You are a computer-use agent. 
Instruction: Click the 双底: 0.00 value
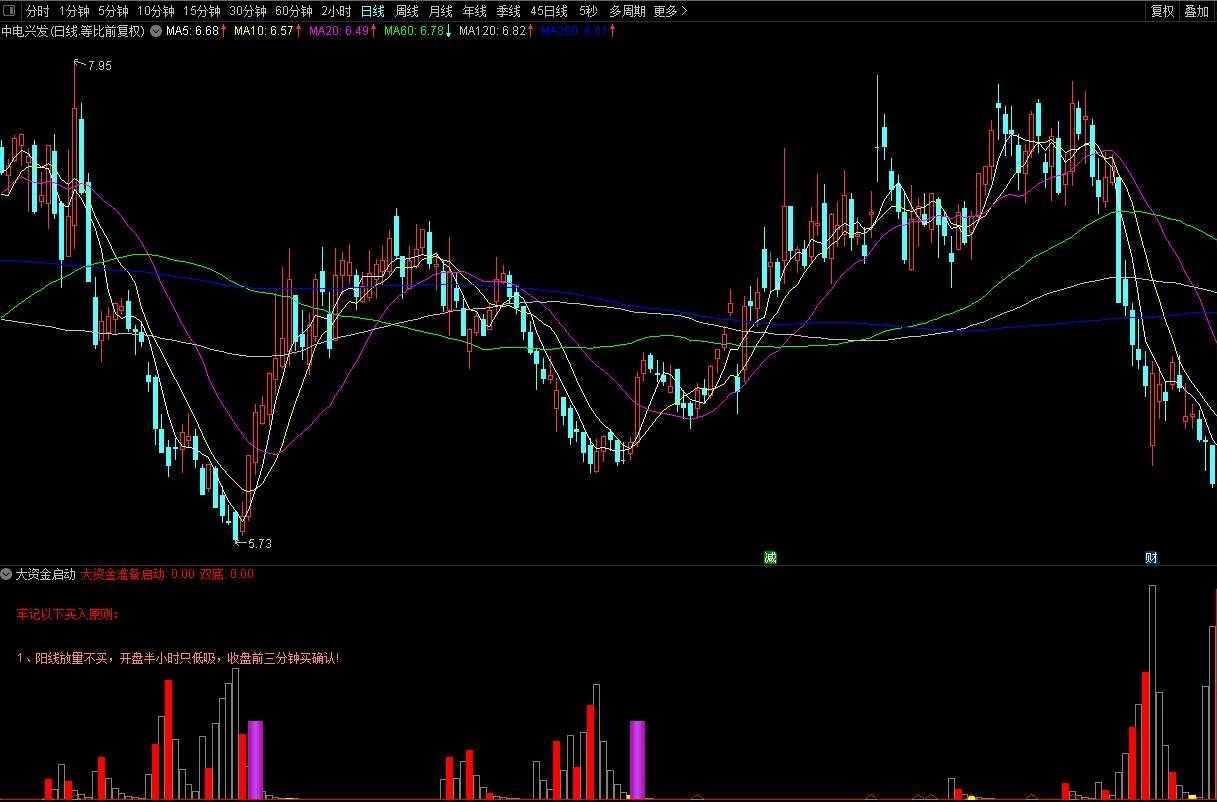tap(227, 574)
